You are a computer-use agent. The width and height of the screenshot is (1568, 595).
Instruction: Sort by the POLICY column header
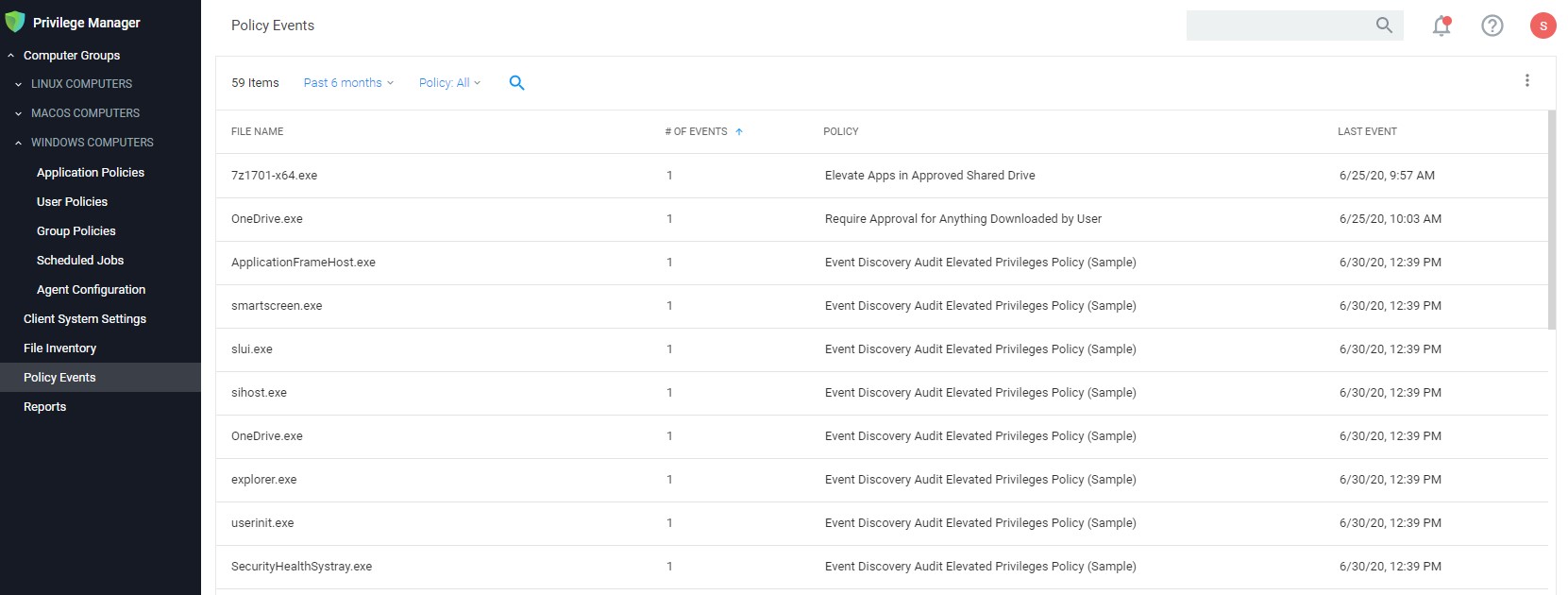pos(841,132)
